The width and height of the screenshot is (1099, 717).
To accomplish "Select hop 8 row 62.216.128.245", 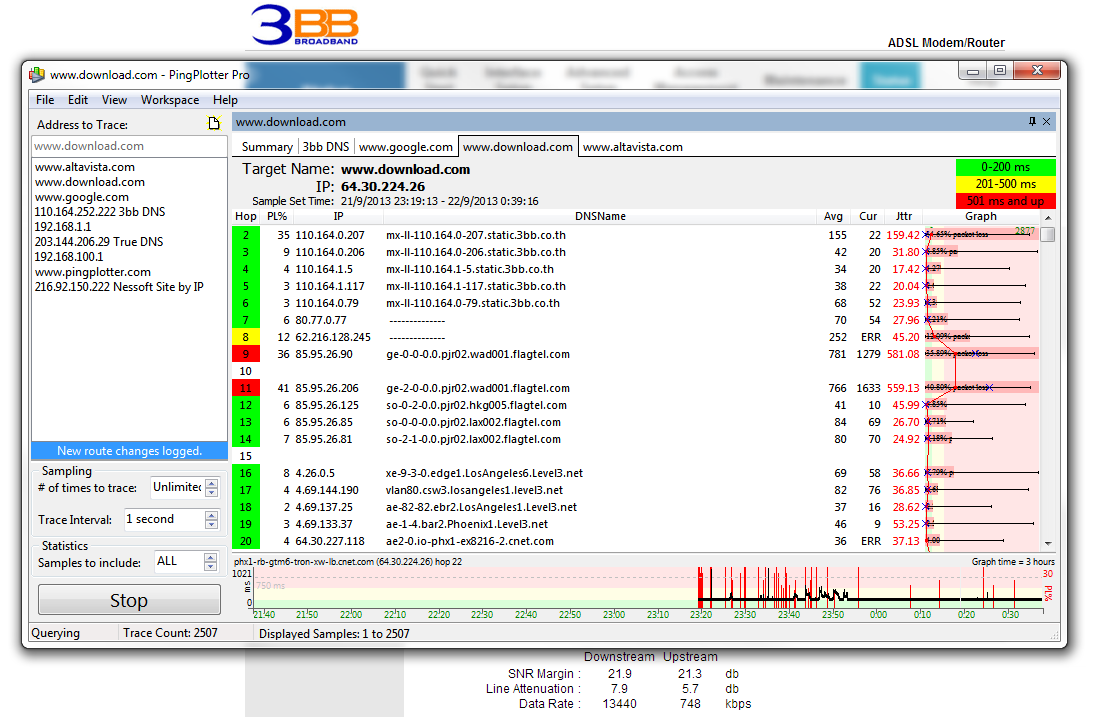I will coord(635,337).
